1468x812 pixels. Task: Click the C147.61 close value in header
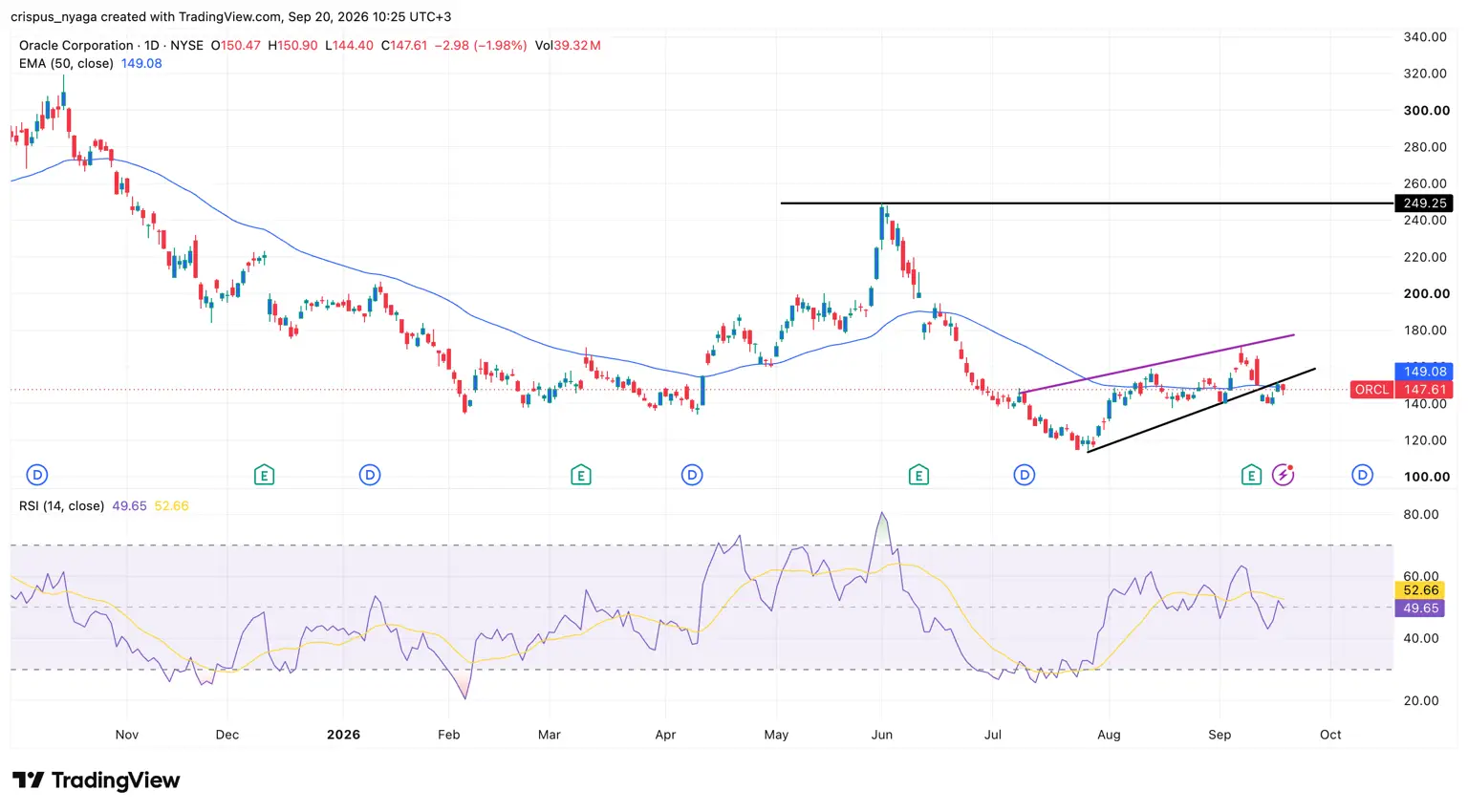click(404, 45)
